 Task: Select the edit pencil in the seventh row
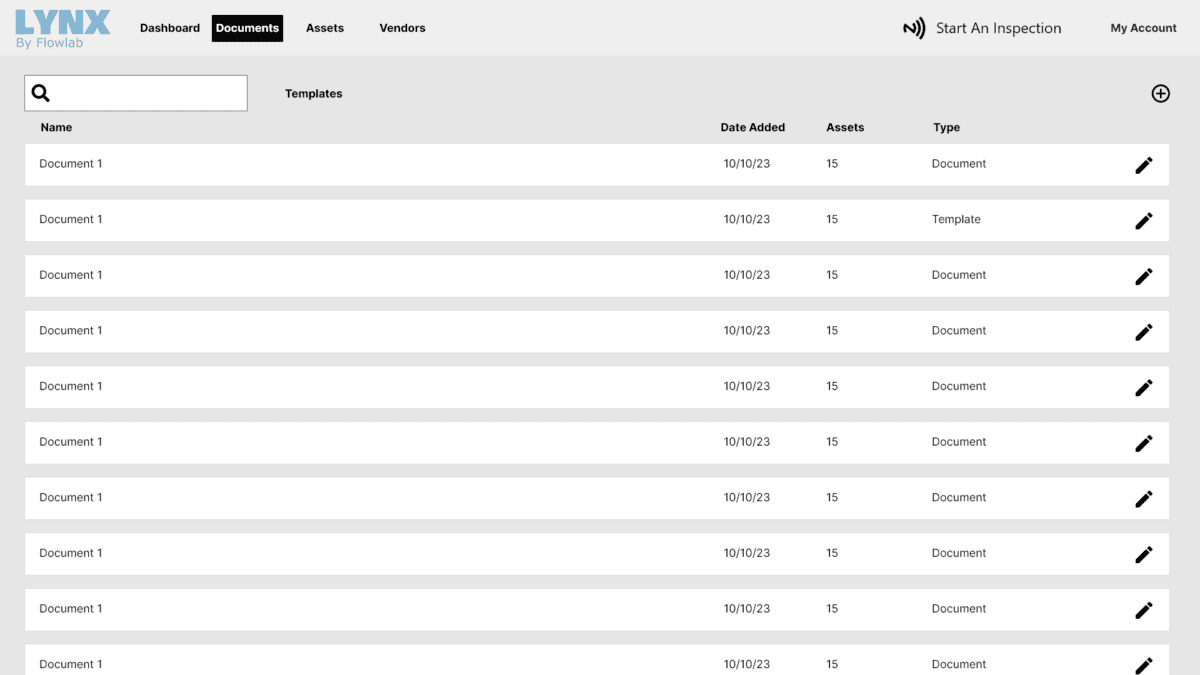coord(1144,499)
